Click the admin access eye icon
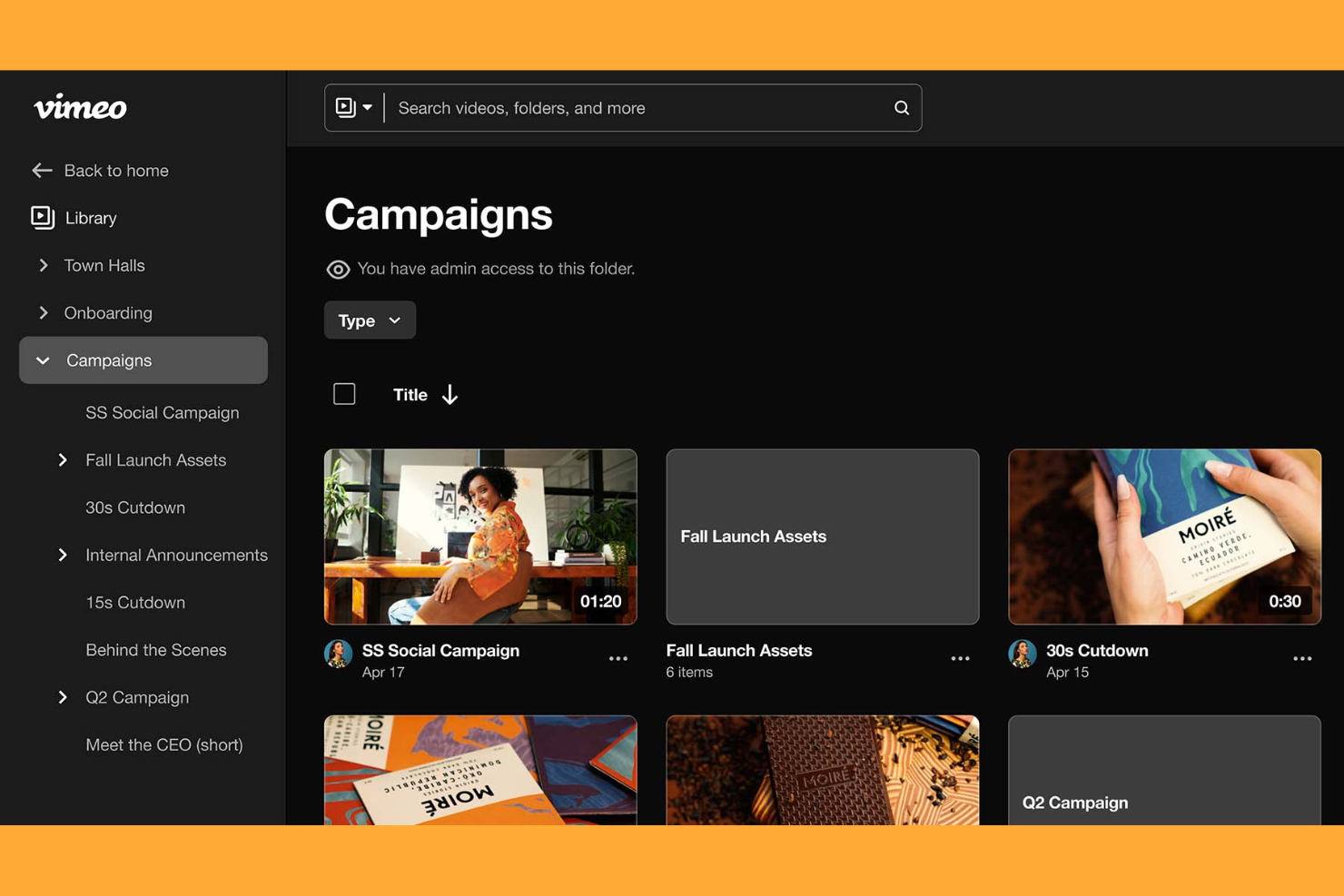This screenshot has height=896, width=1344. pyautogui.click(x=338, y=269)
